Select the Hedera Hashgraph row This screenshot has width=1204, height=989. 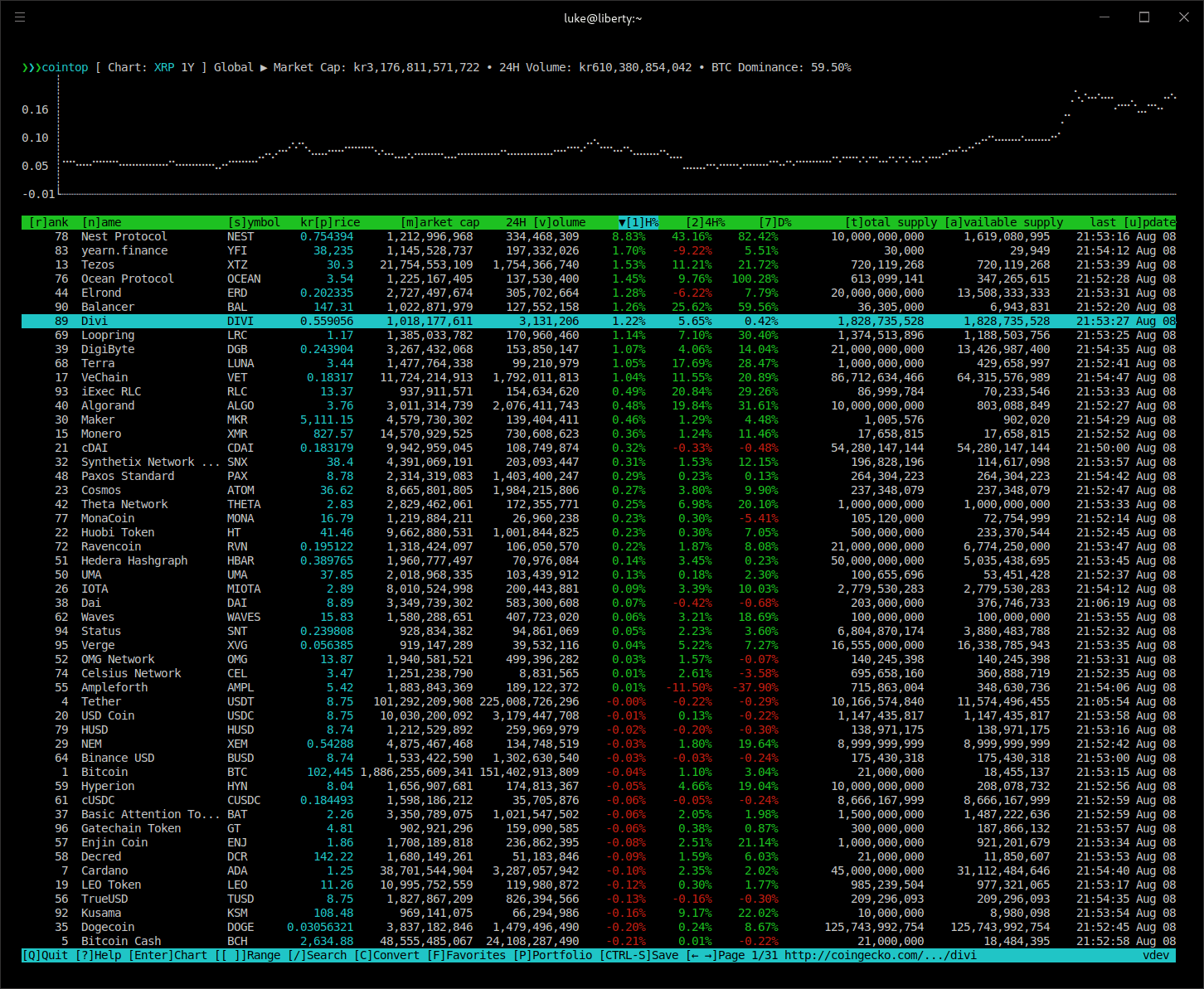[599, 560]
